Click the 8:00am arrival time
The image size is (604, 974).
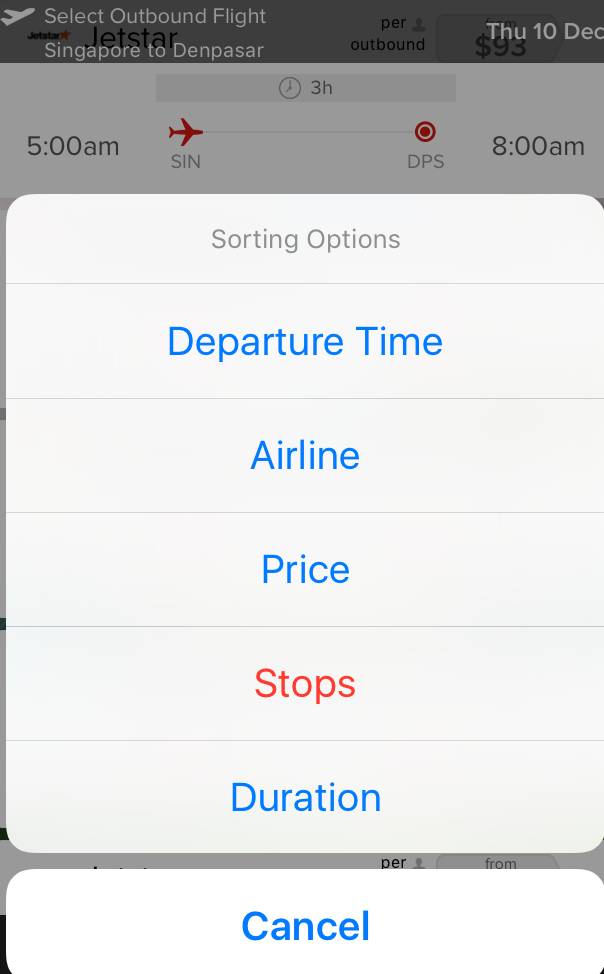pos(538,147)
